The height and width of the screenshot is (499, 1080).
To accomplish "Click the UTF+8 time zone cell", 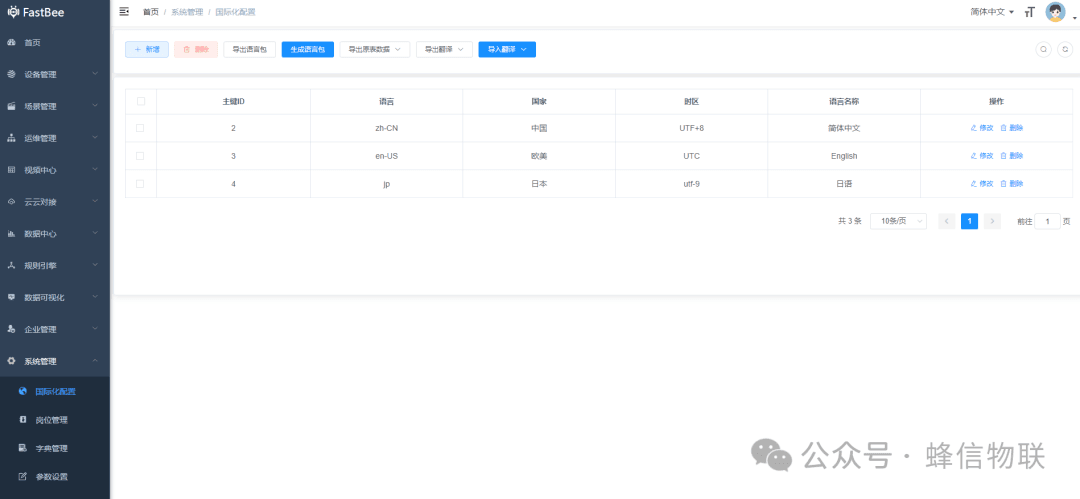I will pyautogui.click(x=692, y=128).
